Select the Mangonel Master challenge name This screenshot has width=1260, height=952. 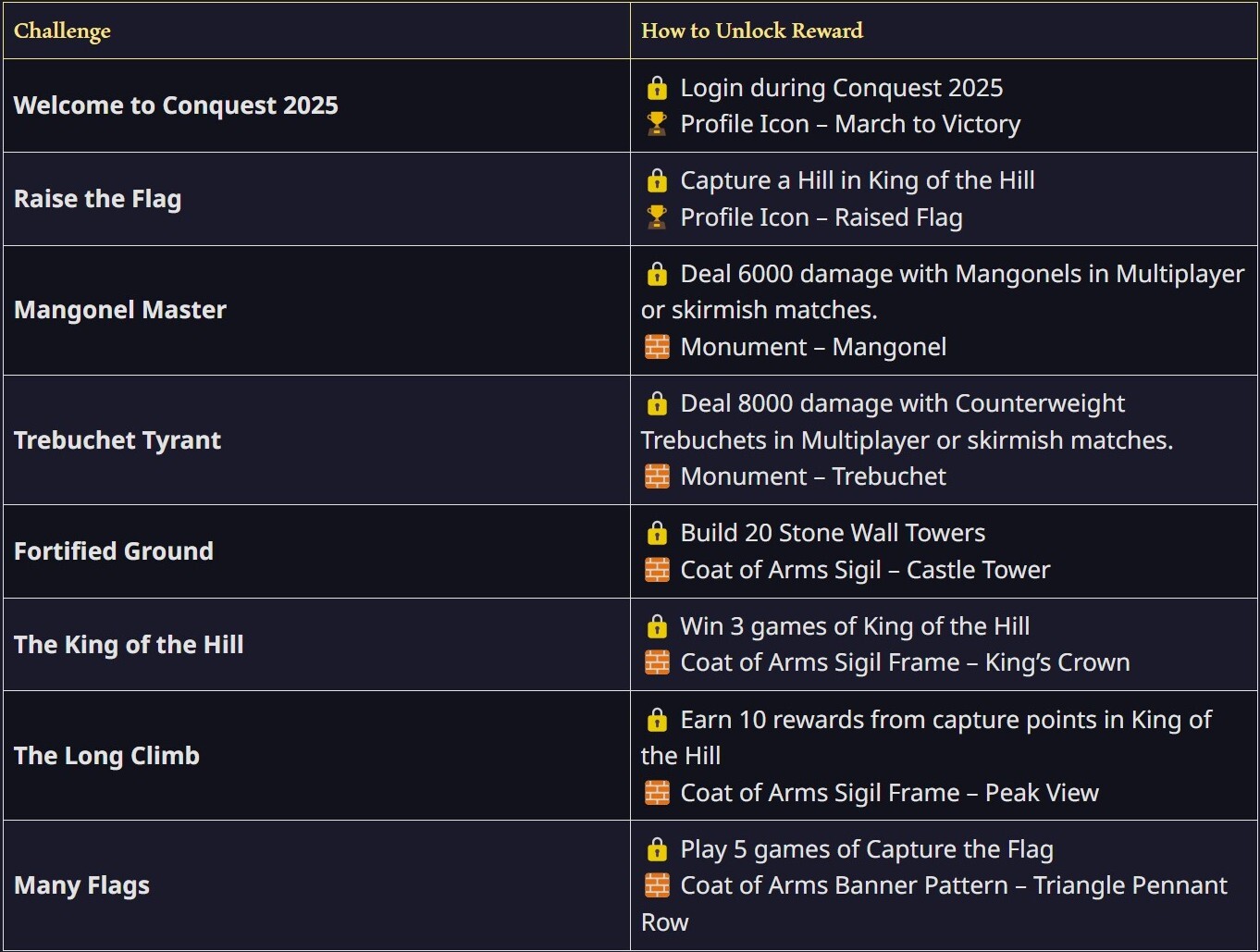coord(120,310)
